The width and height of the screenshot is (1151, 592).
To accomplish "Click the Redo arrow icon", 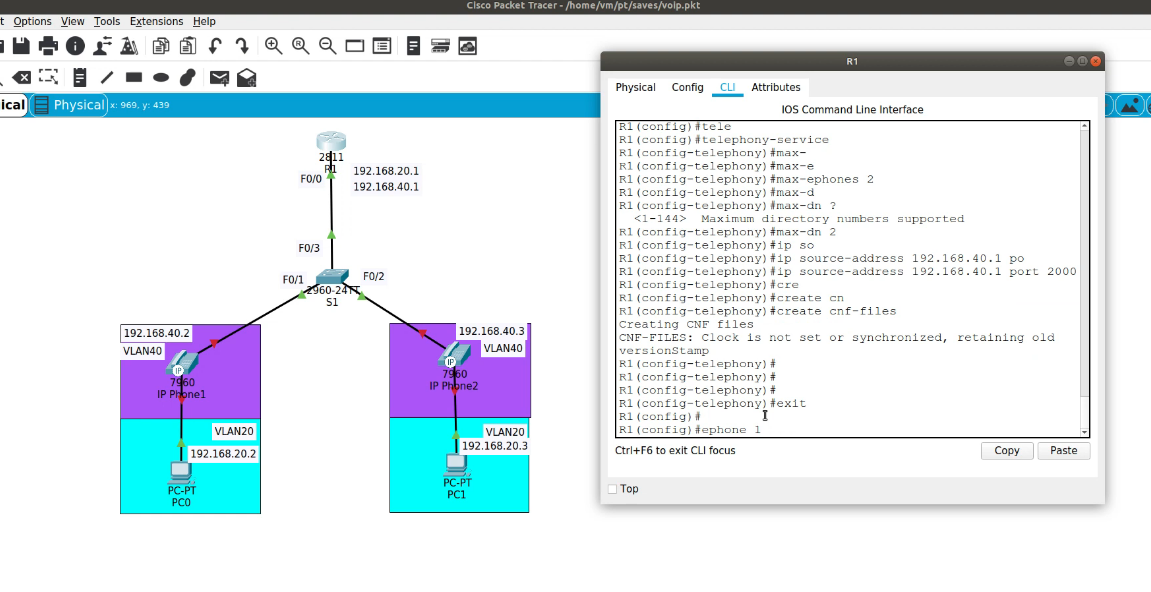I will (242, 46).
